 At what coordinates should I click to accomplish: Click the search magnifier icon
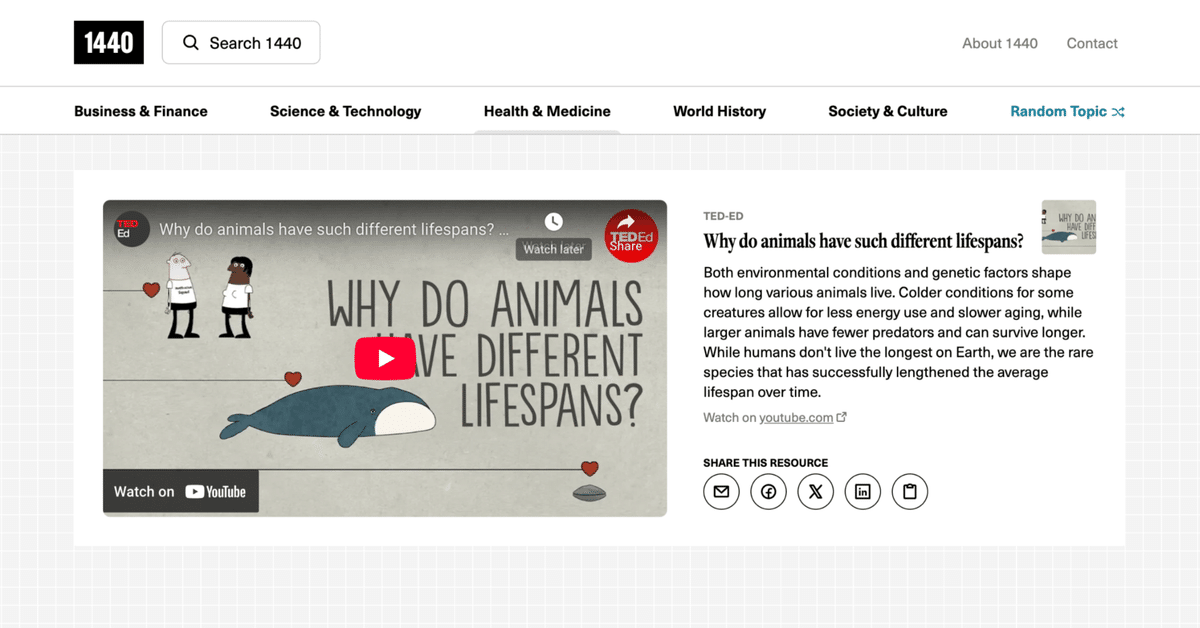(x=190, y=43)
